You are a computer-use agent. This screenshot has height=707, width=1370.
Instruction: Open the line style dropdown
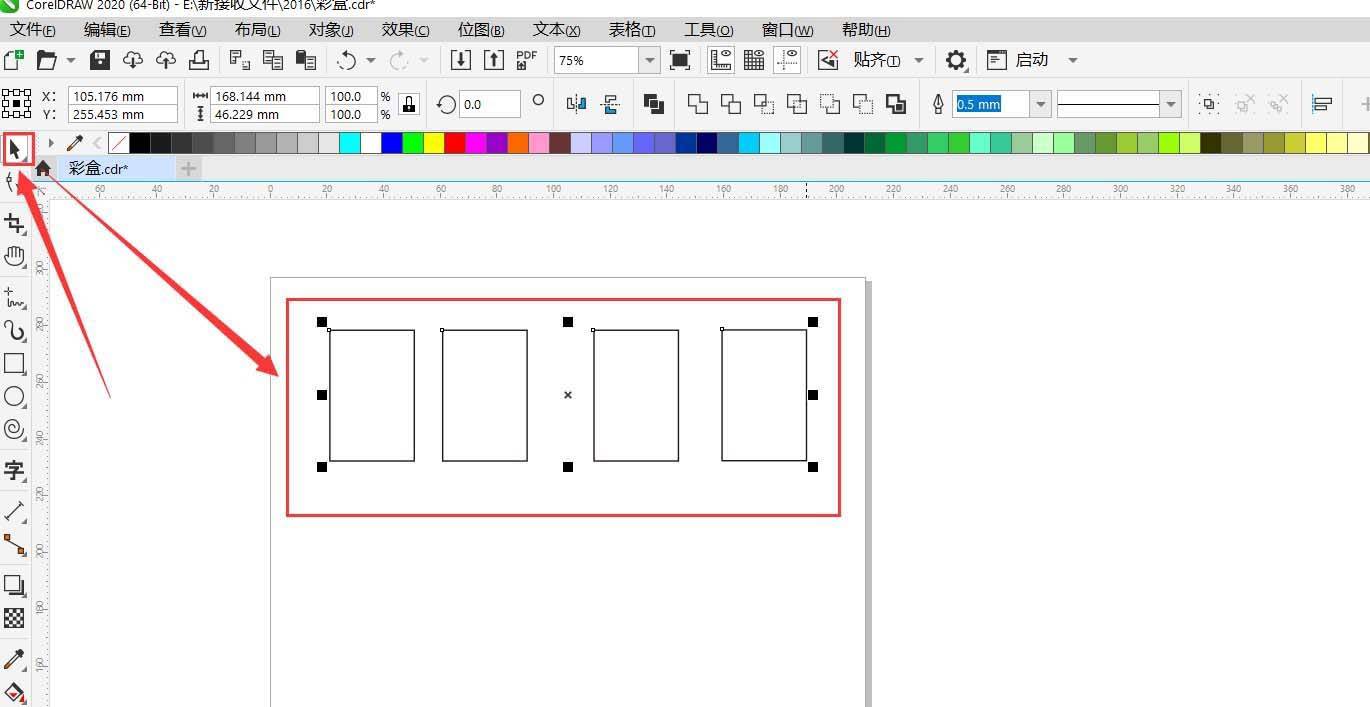point(1171,104)
